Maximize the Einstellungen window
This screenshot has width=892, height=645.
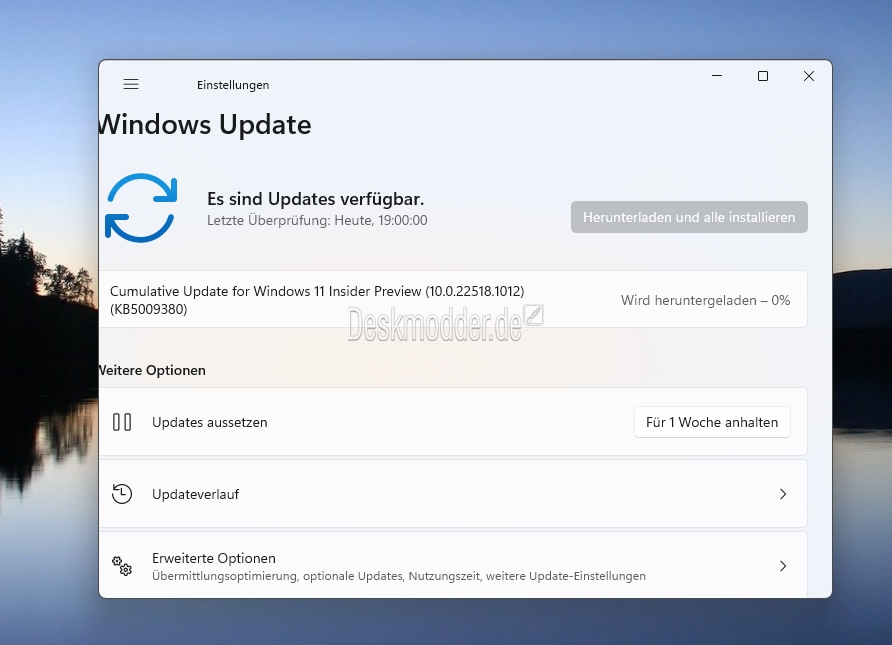coord(763,77)
